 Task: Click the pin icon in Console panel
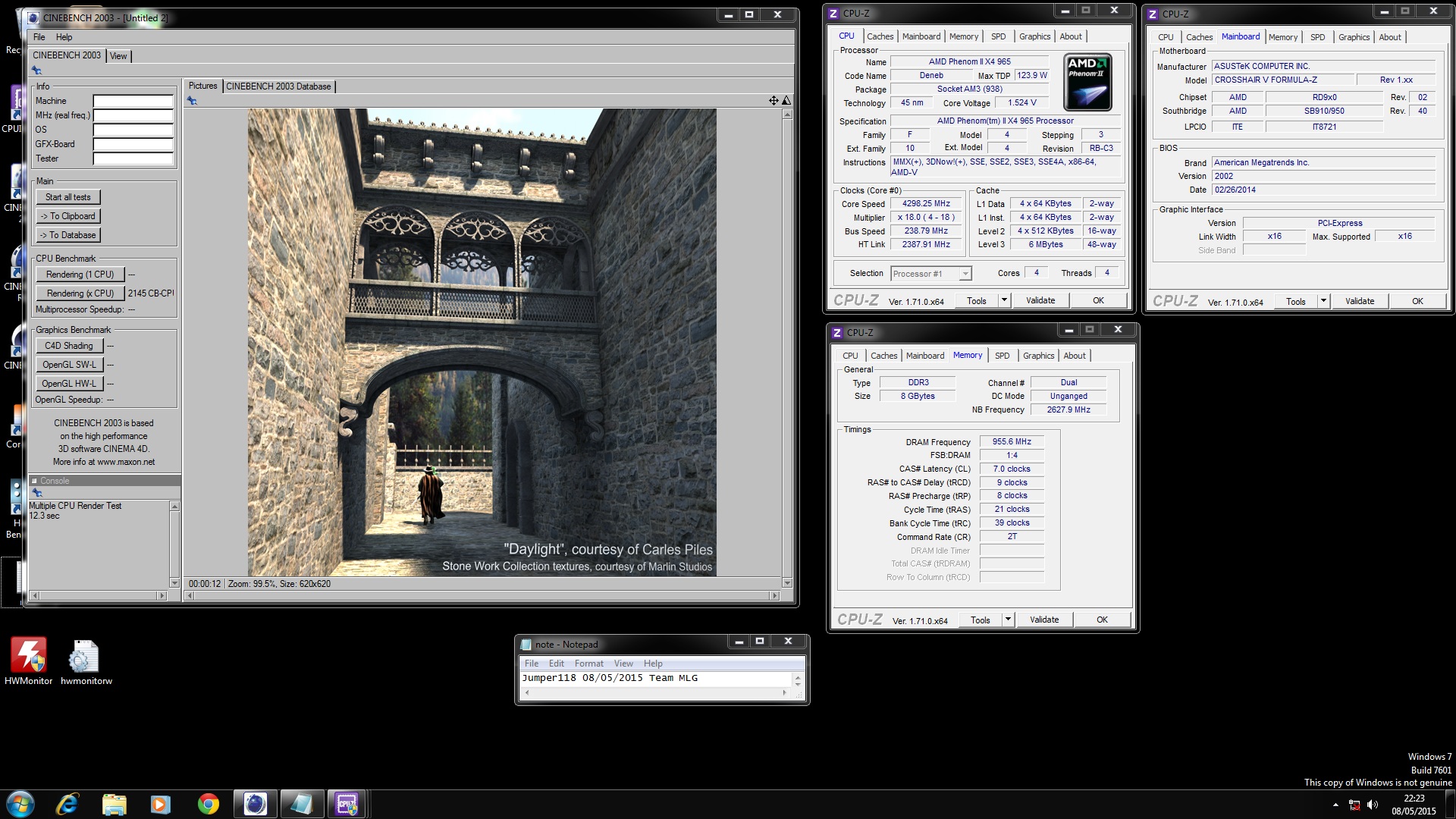(x=36, y=493)
